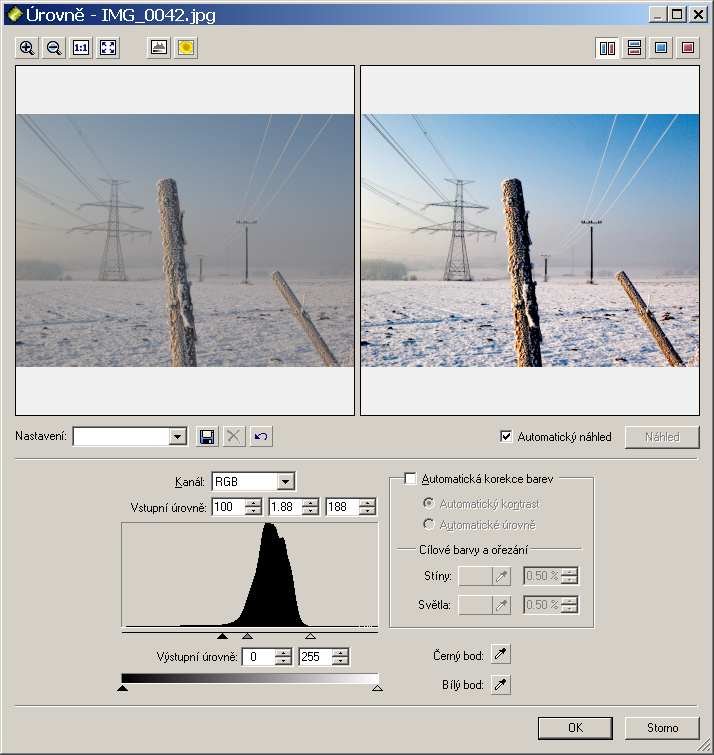Click the application icon in the title bar
Screen dimensions: 714x755
tap(14, 14)
